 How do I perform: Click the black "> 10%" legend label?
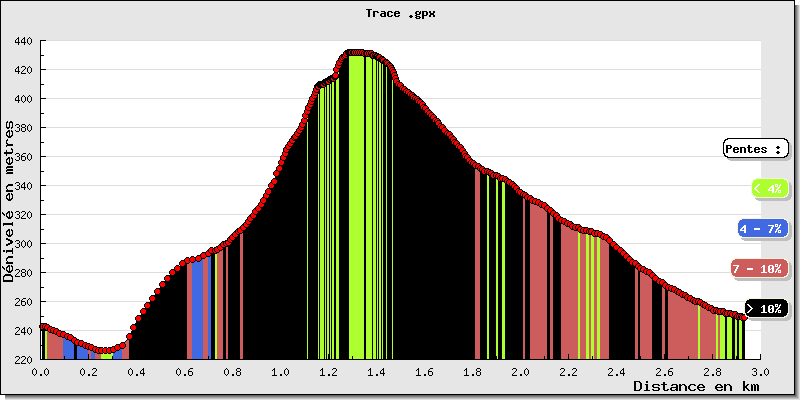(767, 309)
